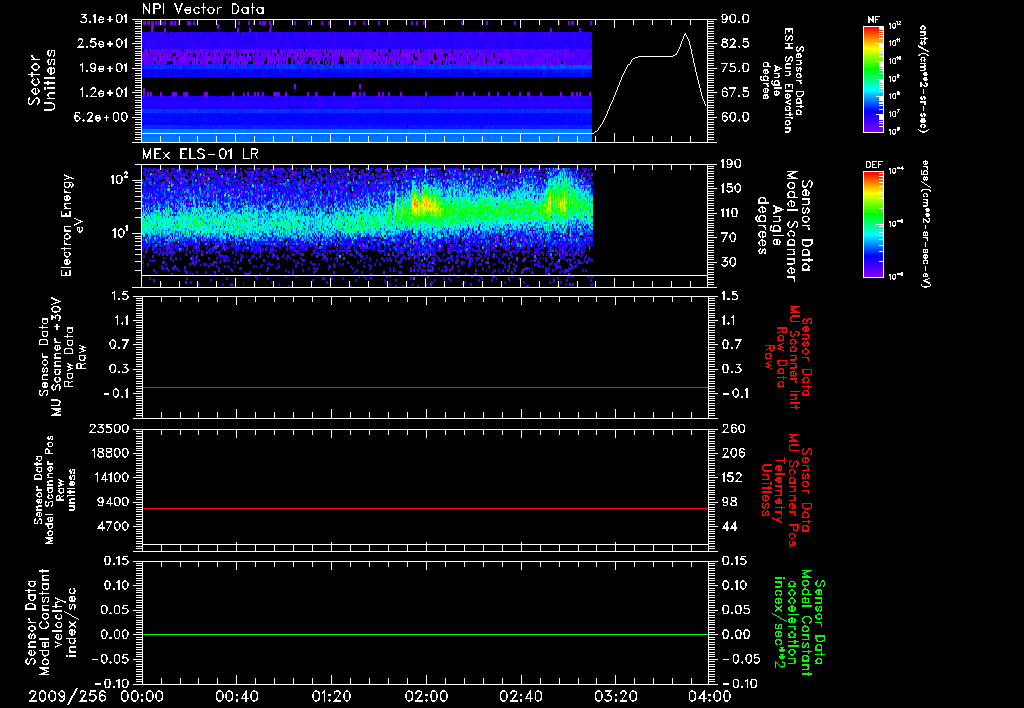Click the '98' telemetry tick value
Viewport: 1024px width, 708px height.
(729, 502)
